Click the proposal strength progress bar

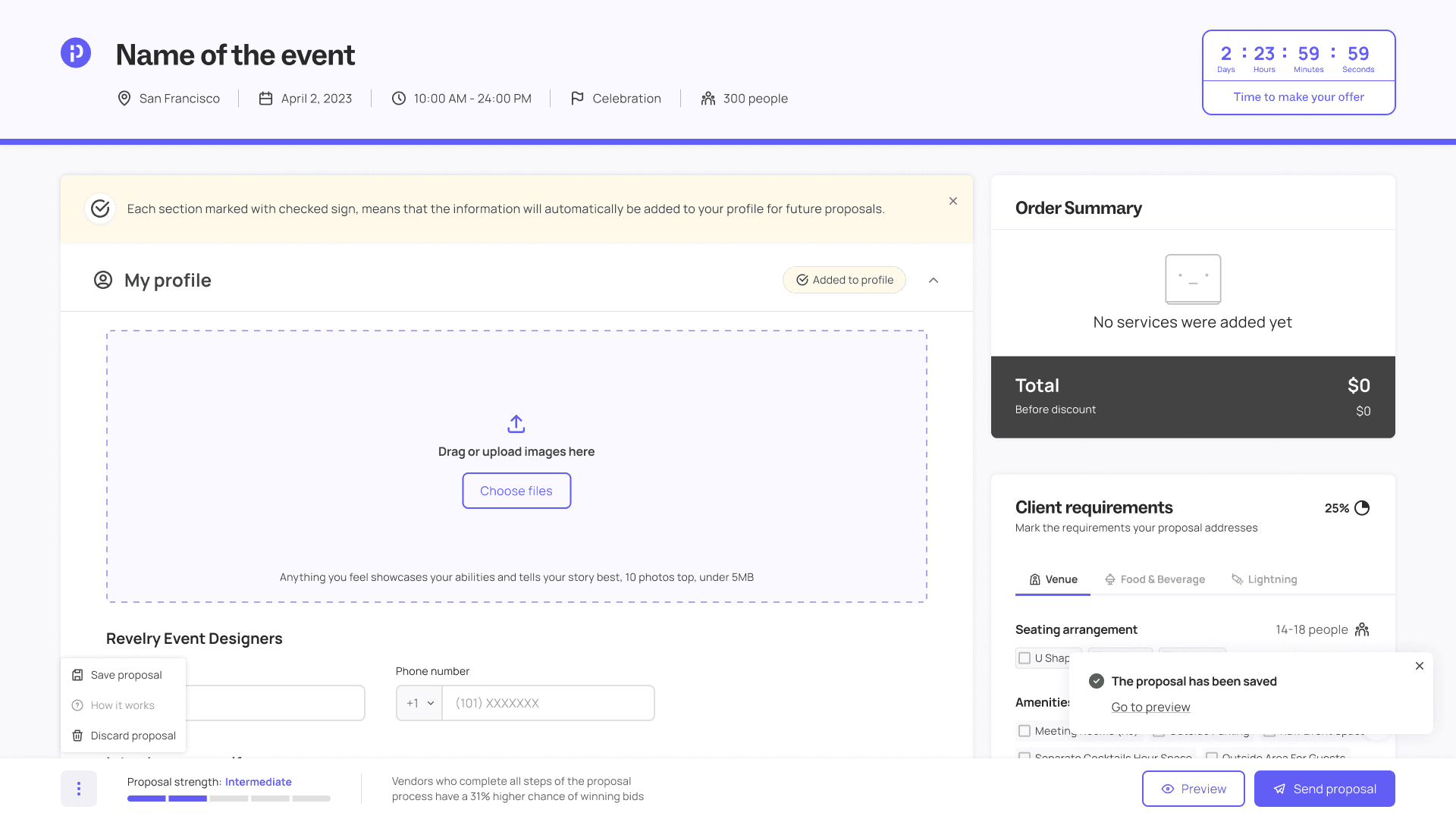point(229,799)
